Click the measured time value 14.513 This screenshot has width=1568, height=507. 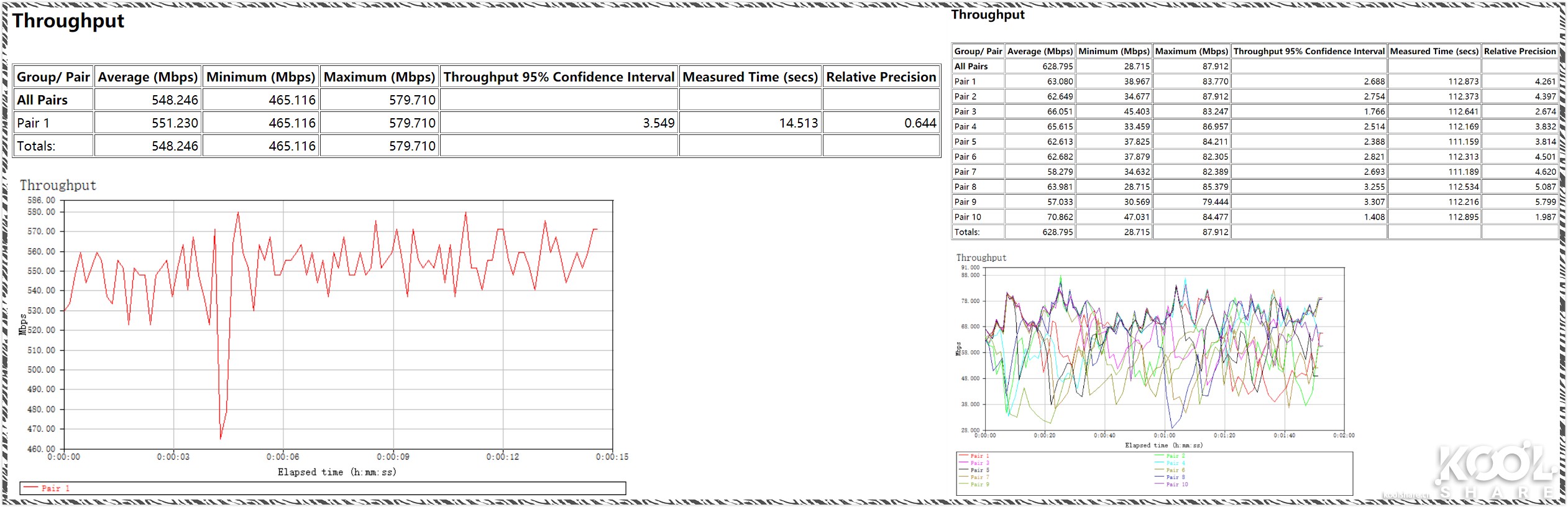tap(799, 123)
